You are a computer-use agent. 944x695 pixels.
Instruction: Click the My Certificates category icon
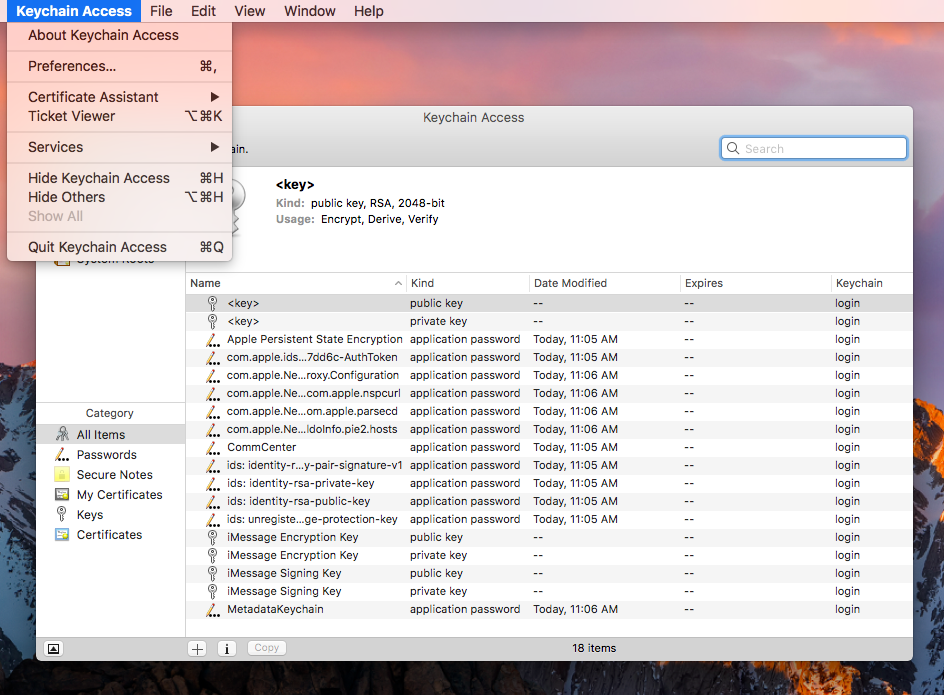coord(62,494)
